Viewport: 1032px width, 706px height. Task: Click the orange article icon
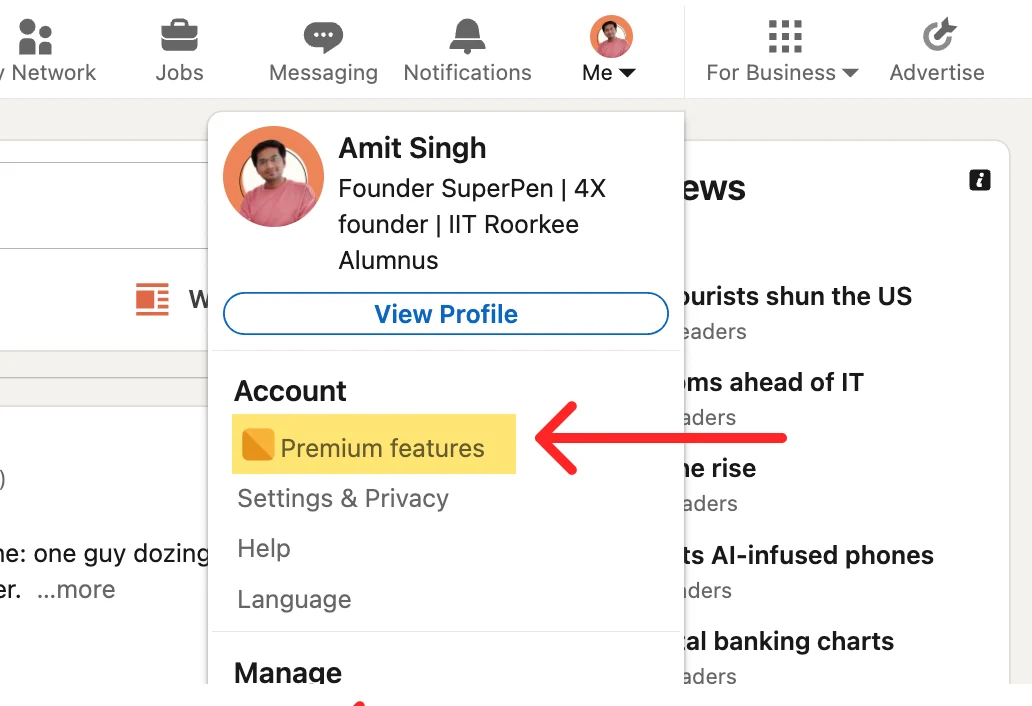coord(153,299)
